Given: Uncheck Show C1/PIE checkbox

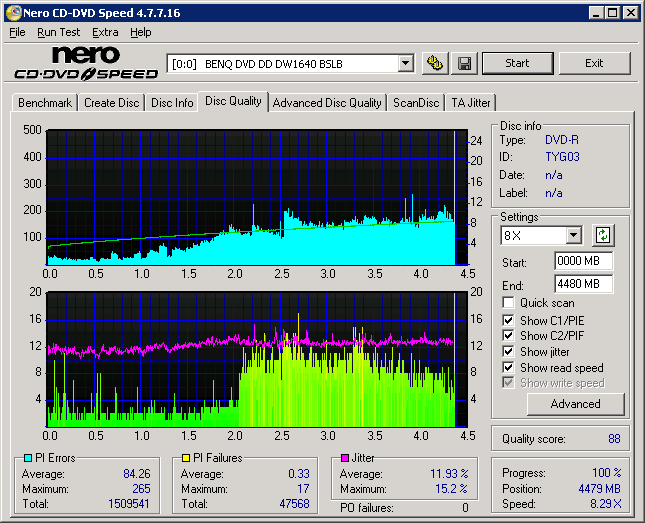Looking at the screenshot, I should [x=509, y=320].
